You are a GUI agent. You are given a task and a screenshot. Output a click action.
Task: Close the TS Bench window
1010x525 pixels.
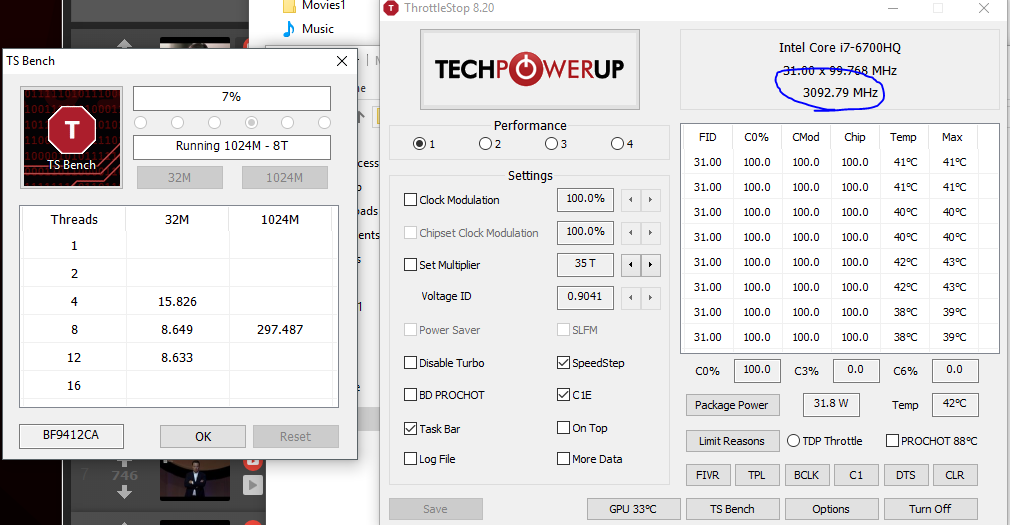tap(342, 61)
